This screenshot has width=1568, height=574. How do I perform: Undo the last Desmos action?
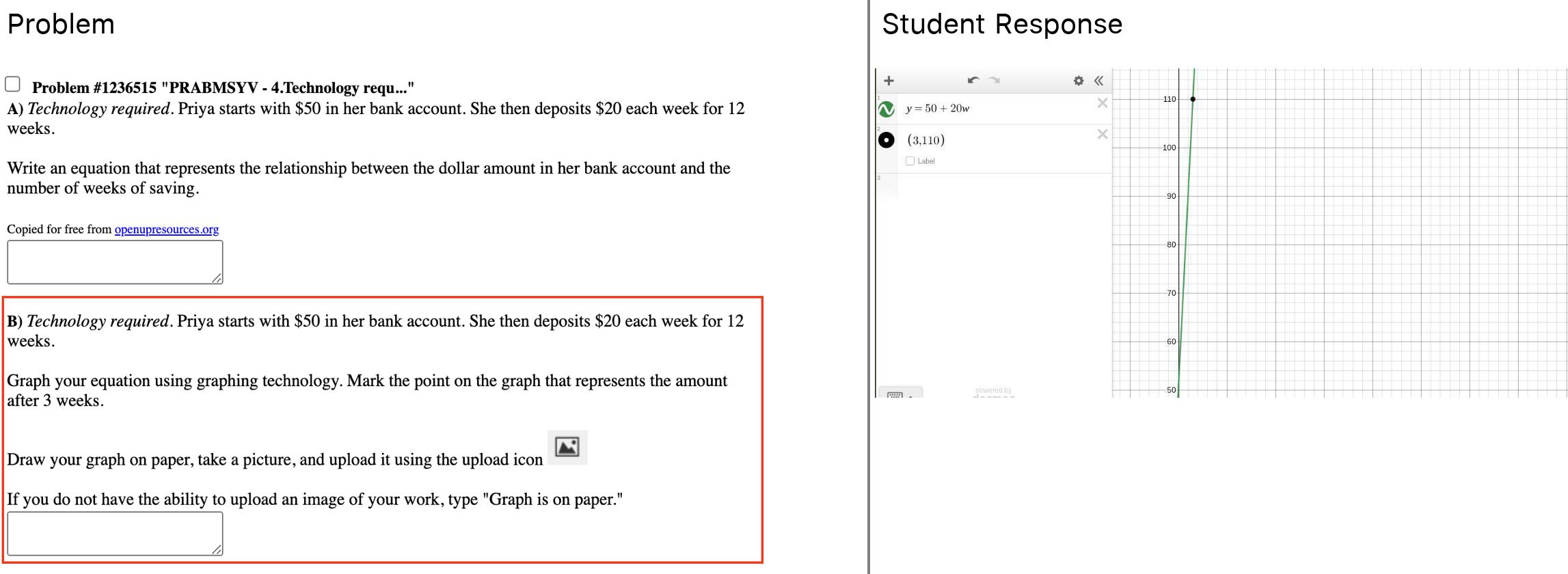click(973, 81)
